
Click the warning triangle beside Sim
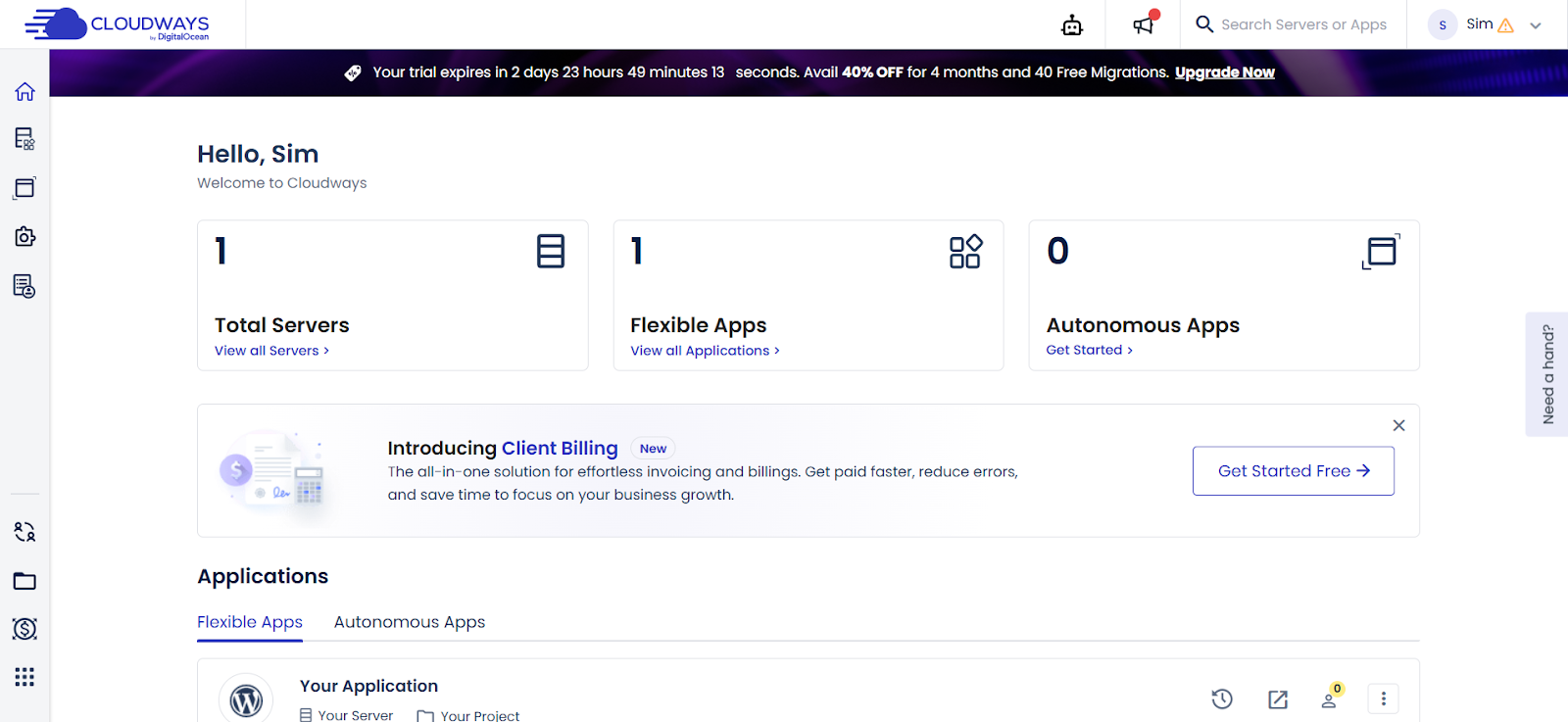[x=1506, y=25]
